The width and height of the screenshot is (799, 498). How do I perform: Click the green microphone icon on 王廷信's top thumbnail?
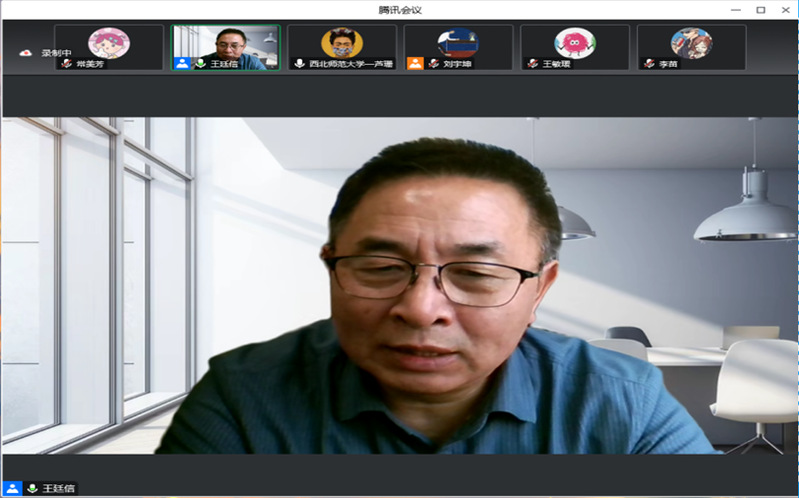[x=200, y=63]
